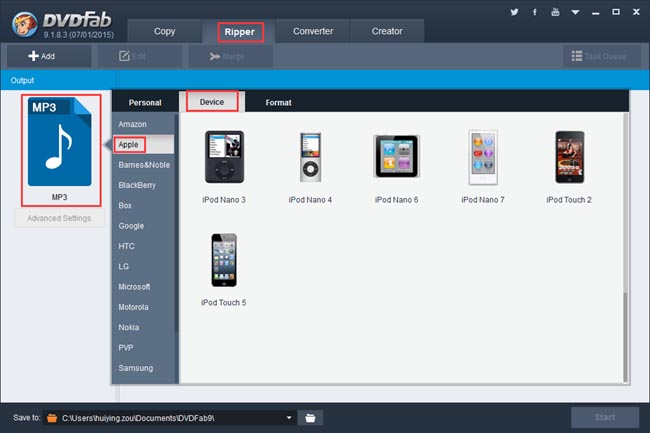
Task: Select the Personal profile tab
Action: point(145,102)
